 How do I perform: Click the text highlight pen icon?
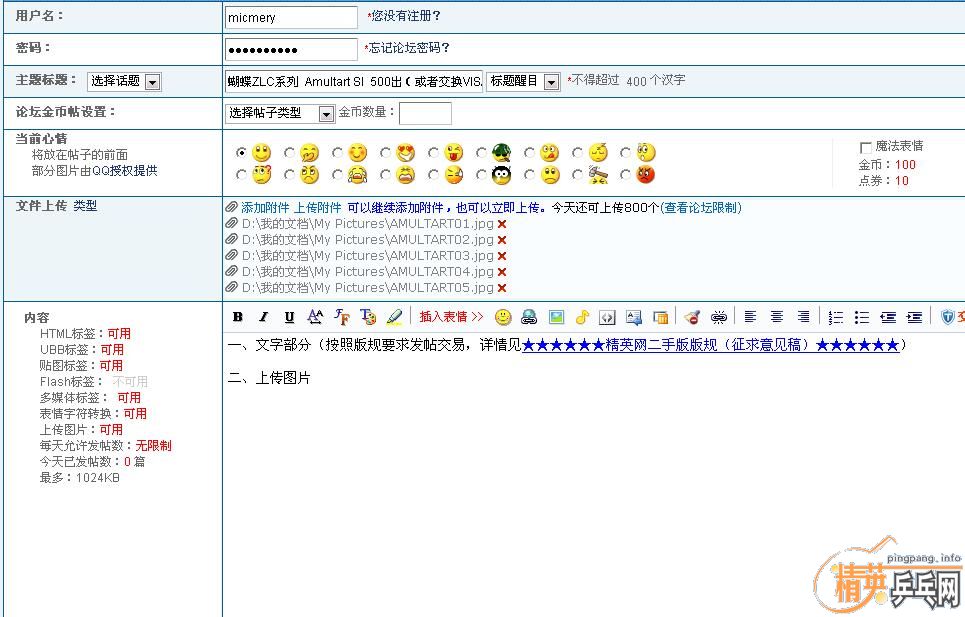click(x=394, y=317)
